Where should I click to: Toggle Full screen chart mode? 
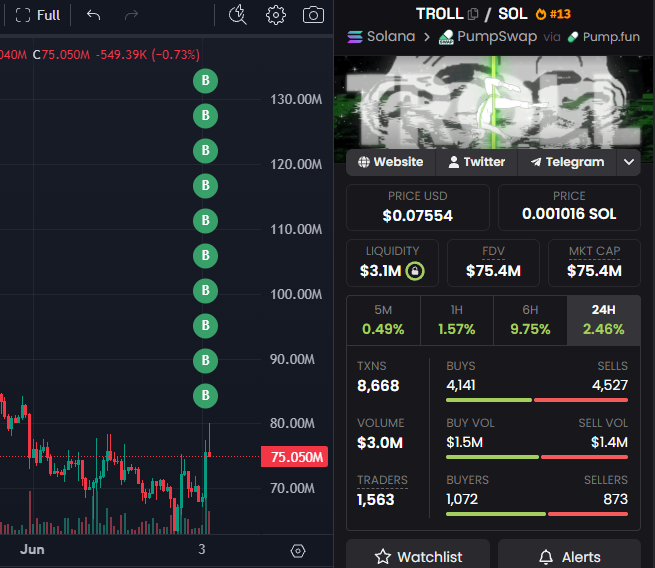coord(38,15)
